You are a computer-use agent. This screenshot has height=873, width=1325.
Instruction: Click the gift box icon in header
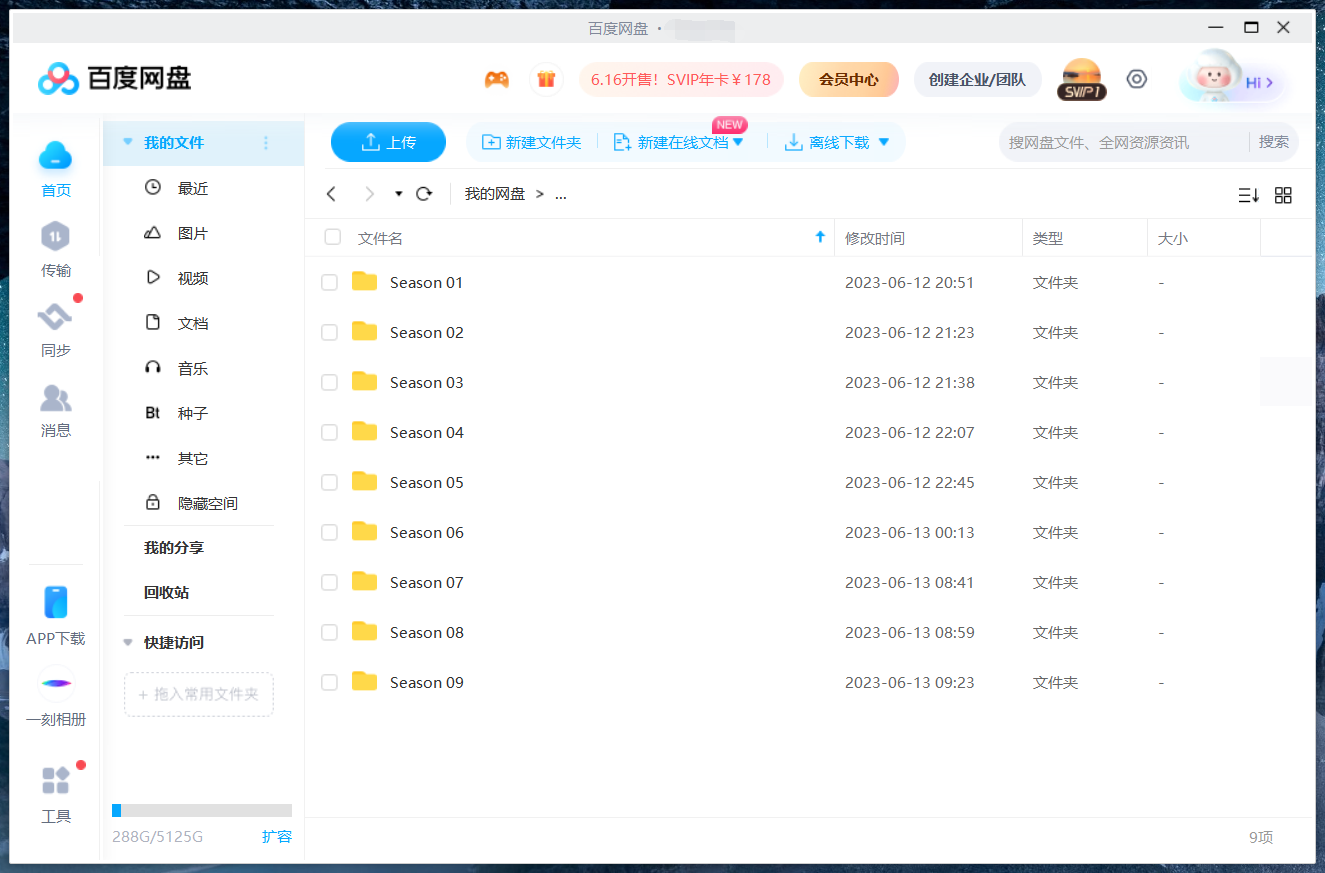pos(546,80)
